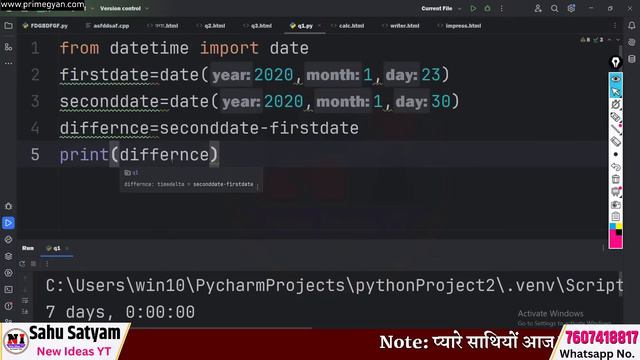This screenshot has height=360, width=640.
Task: Pick the yellow color in the annotation palette
Action: point(619,226)
